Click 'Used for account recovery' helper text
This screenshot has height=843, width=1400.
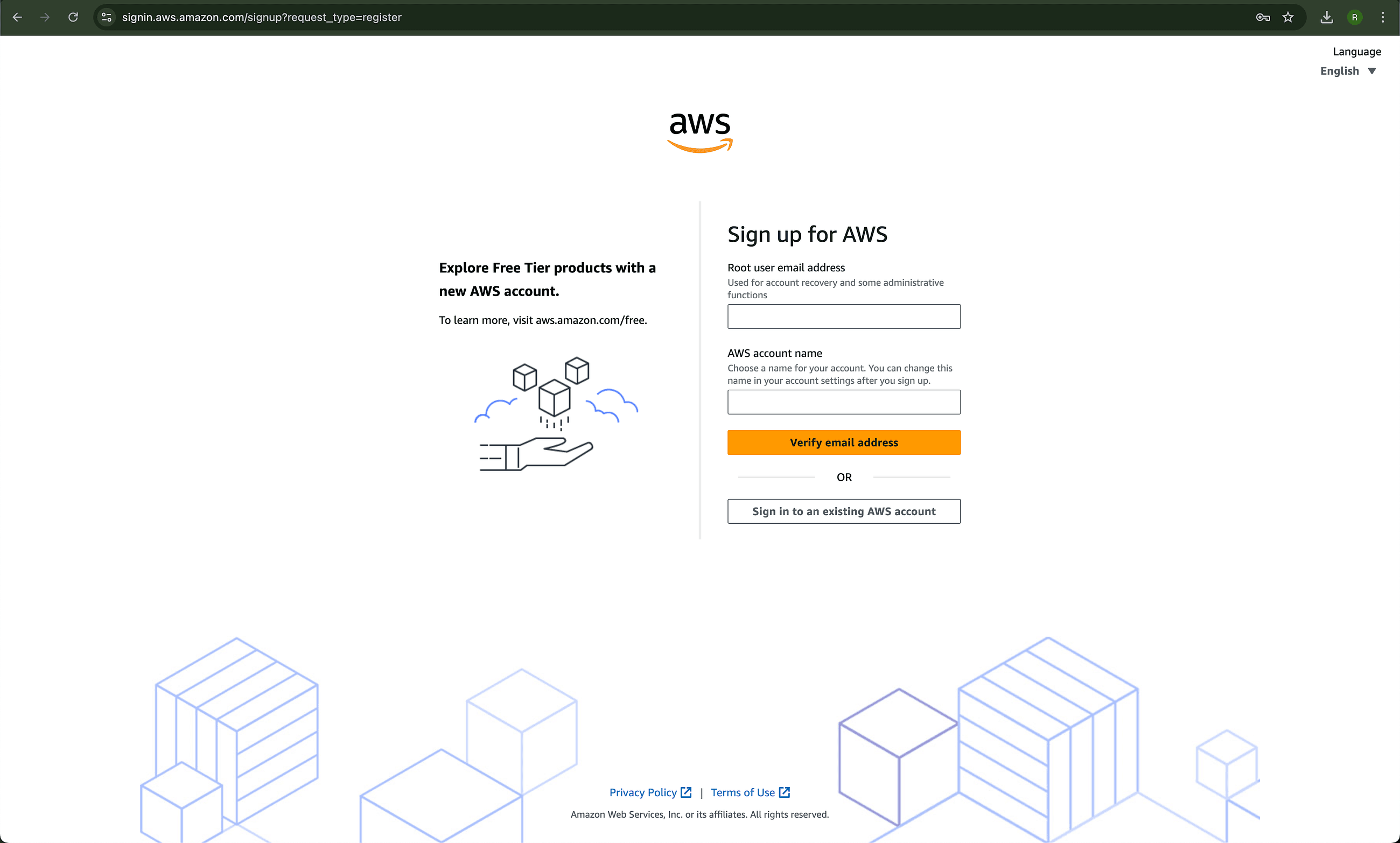[x=835, y=289]
